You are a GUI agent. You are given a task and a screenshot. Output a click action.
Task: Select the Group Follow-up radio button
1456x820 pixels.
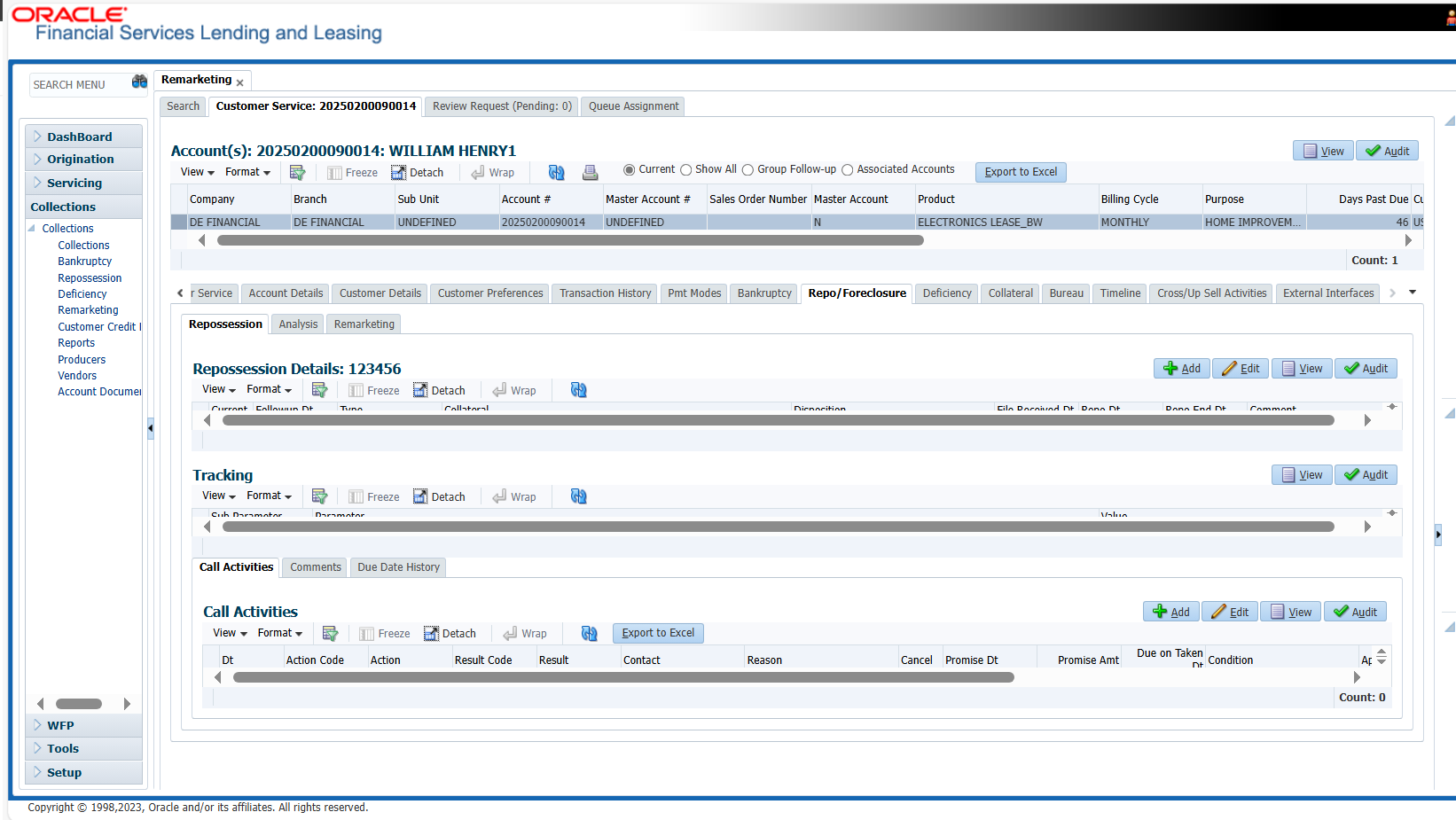(x=748, y=169)
